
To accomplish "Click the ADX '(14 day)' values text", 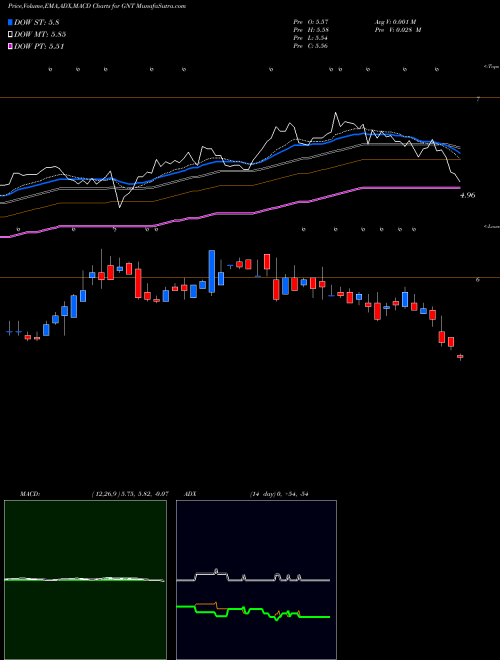I will tap(280, 494).
